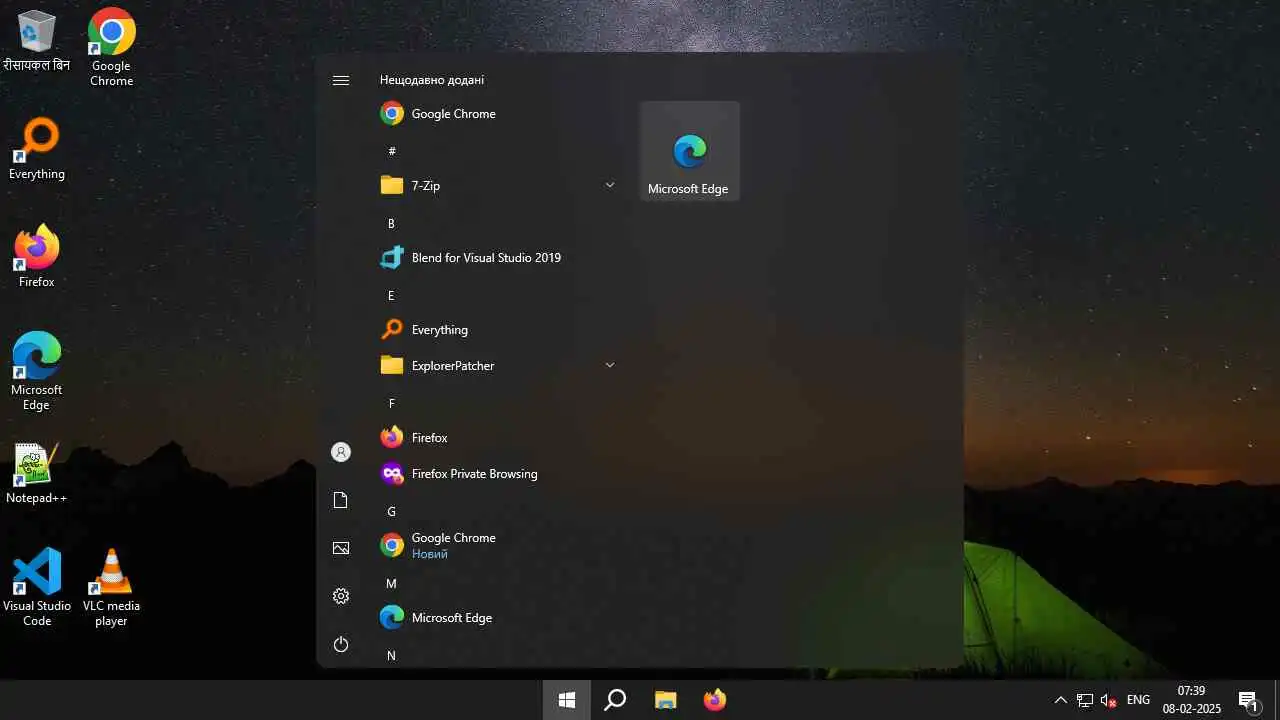The height and width of the screenshot is (720, 1280).
Task: Click the B letter header
Action: click(x=391, y=223)
